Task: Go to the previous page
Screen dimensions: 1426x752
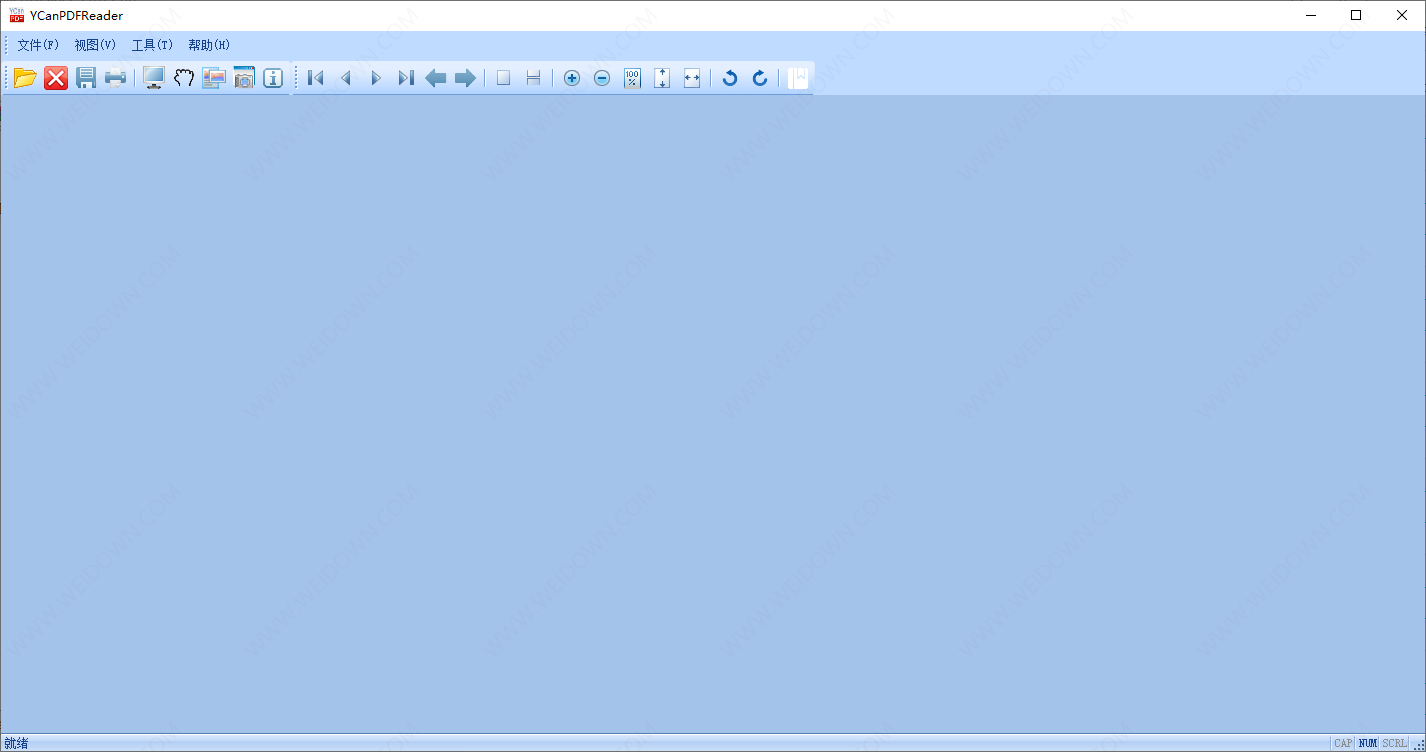Action: (346, 78)
